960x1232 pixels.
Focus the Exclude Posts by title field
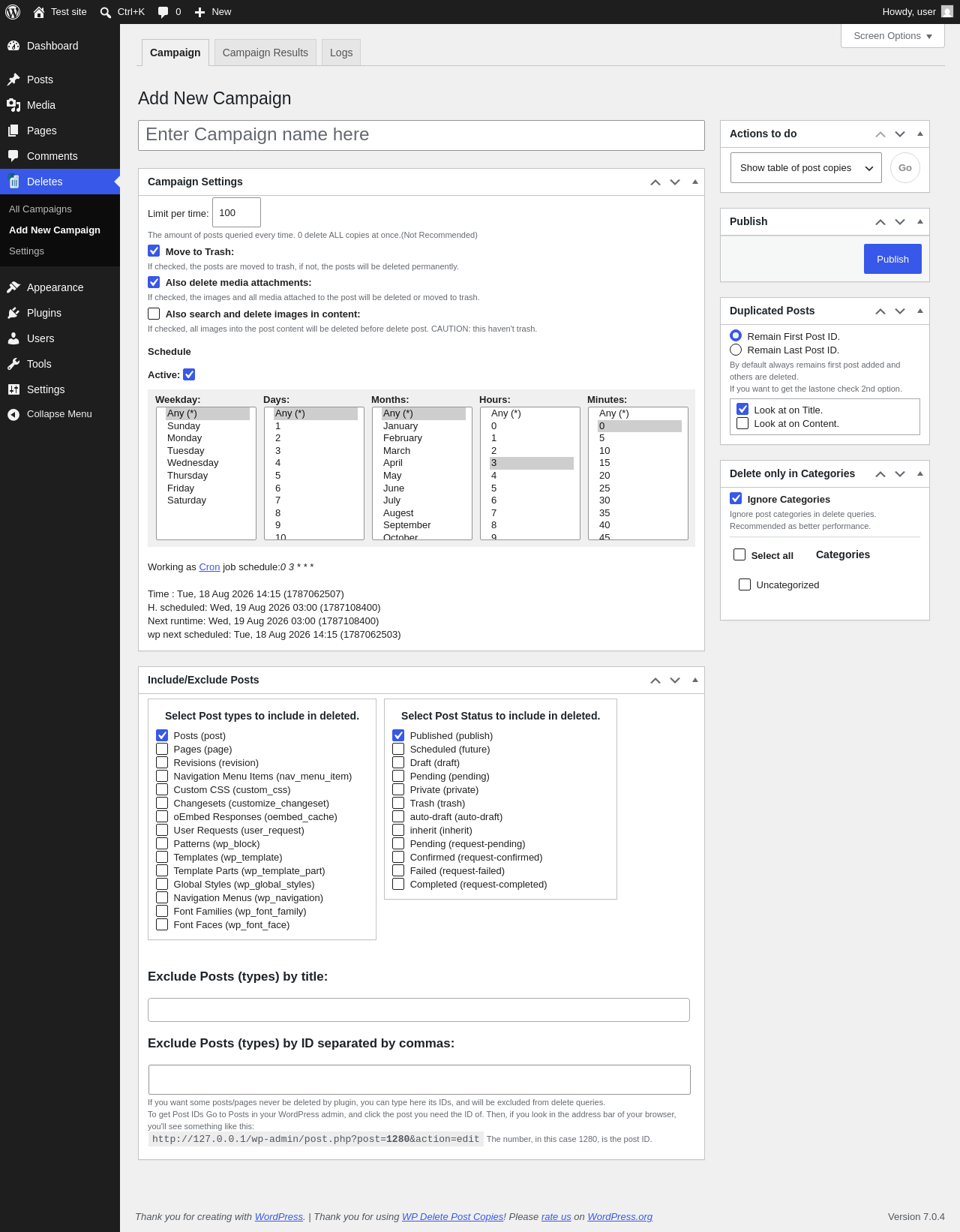click(x=418, y=1010)
